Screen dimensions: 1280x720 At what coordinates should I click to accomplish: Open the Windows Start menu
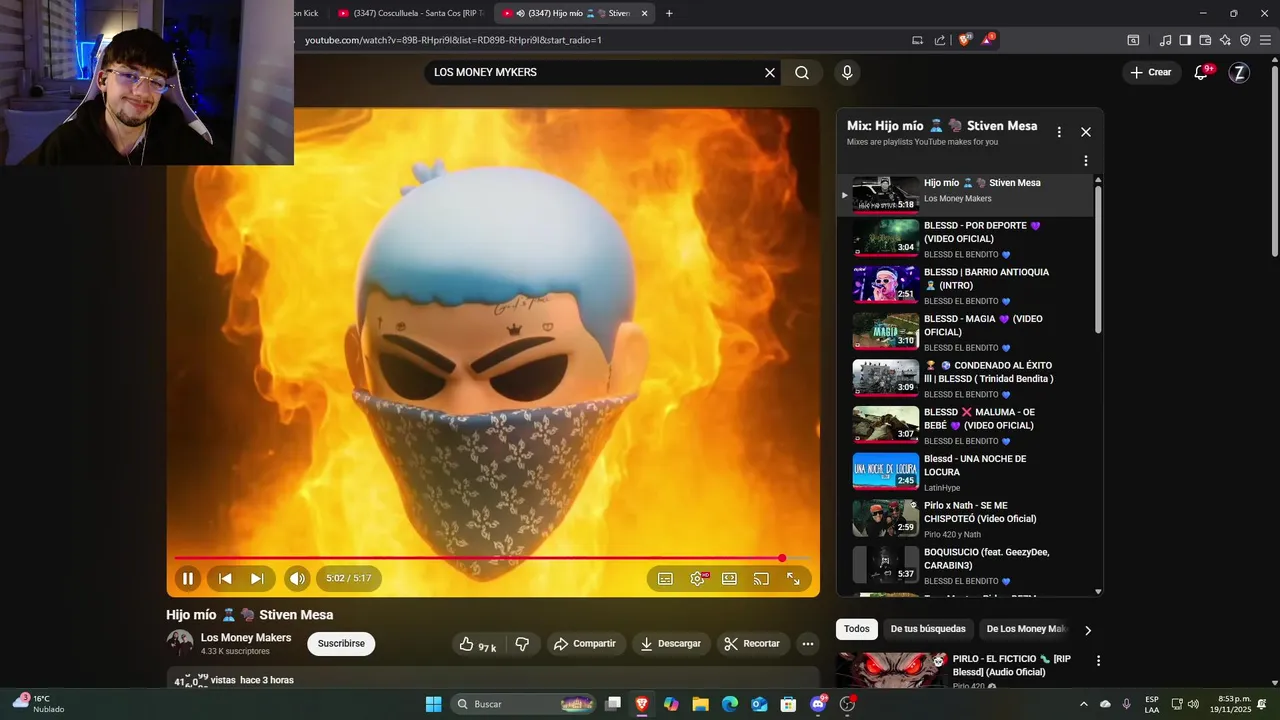tap(433, 704)
